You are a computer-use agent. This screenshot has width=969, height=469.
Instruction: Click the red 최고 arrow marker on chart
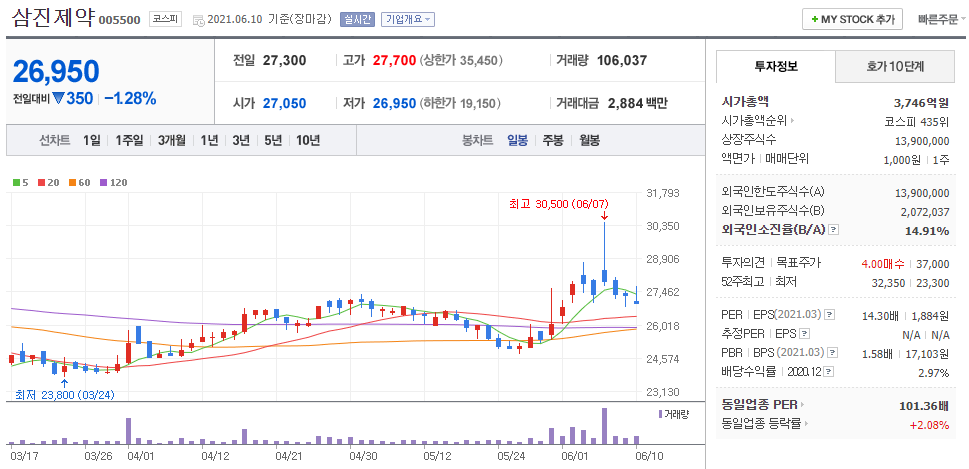tap(604, 216)
